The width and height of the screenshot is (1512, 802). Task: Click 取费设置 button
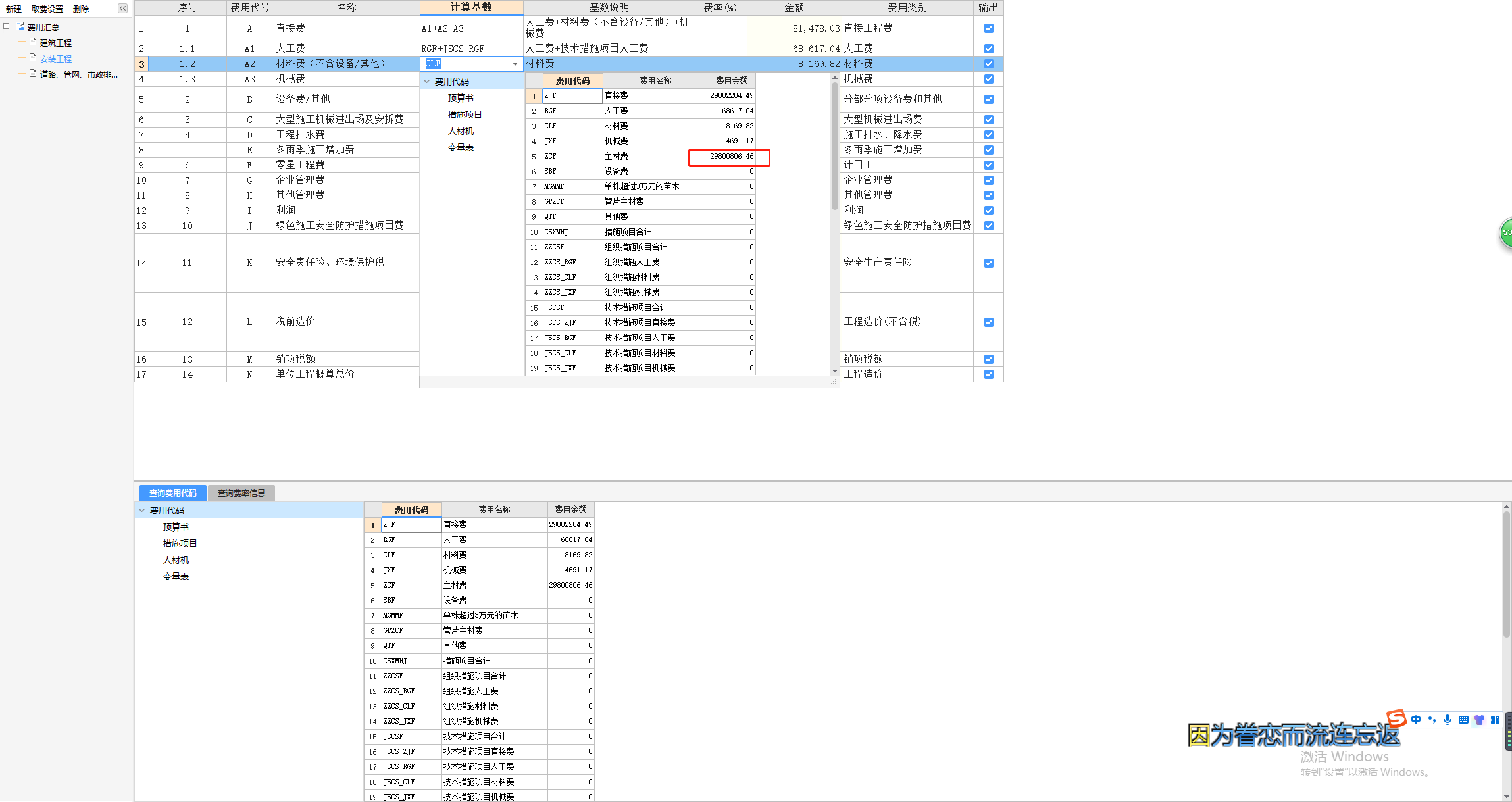[47, 9]
